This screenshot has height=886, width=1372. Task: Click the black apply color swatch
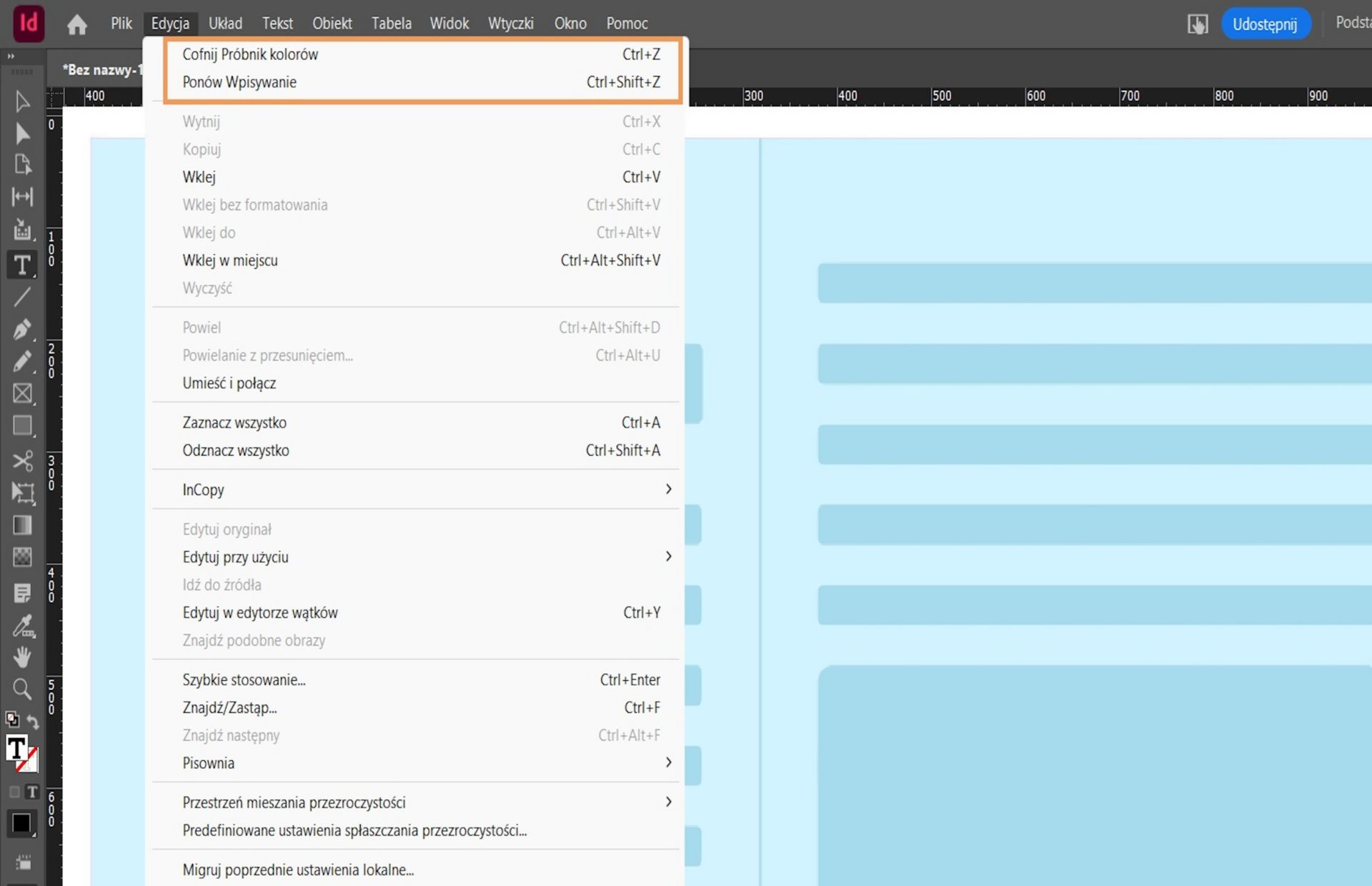pos(21,823)
